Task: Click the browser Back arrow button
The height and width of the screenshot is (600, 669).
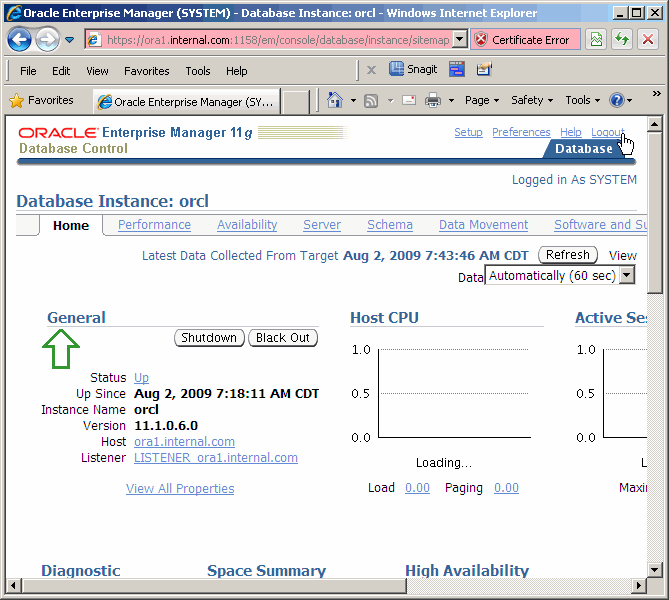Action: pyautogui.click(x=19, y=40)
